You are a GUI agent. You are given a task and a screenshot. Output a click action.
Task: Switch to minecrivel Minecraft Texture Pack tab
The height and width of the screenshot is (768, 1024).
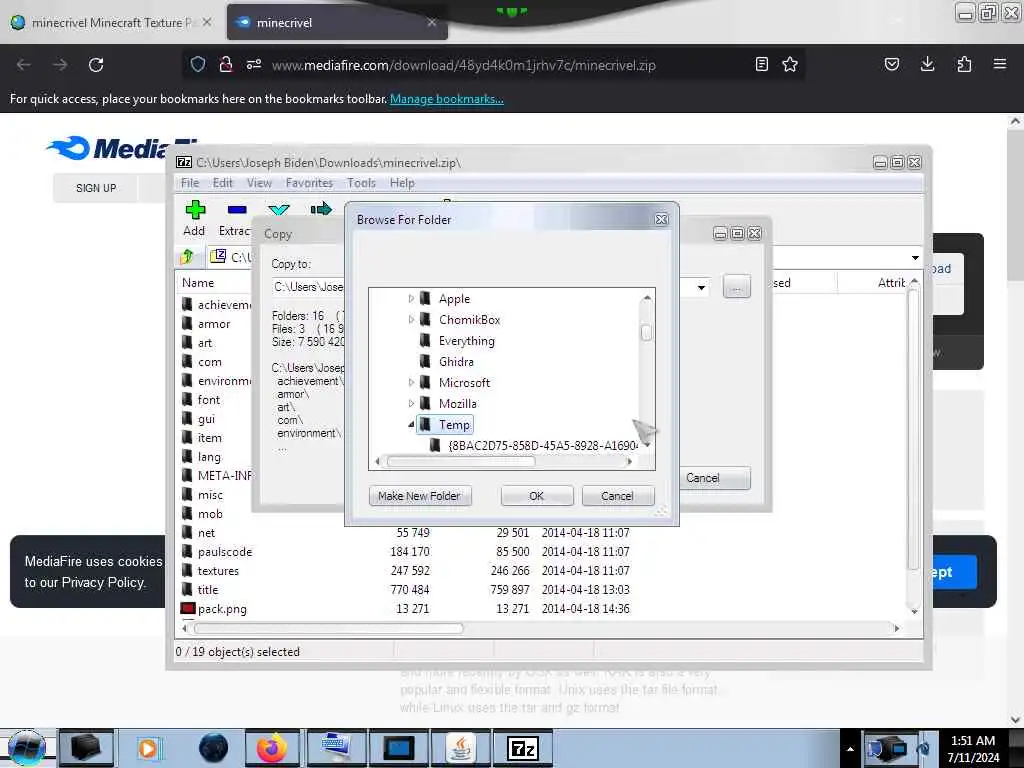pyautogui.click(x=111, y=22)
